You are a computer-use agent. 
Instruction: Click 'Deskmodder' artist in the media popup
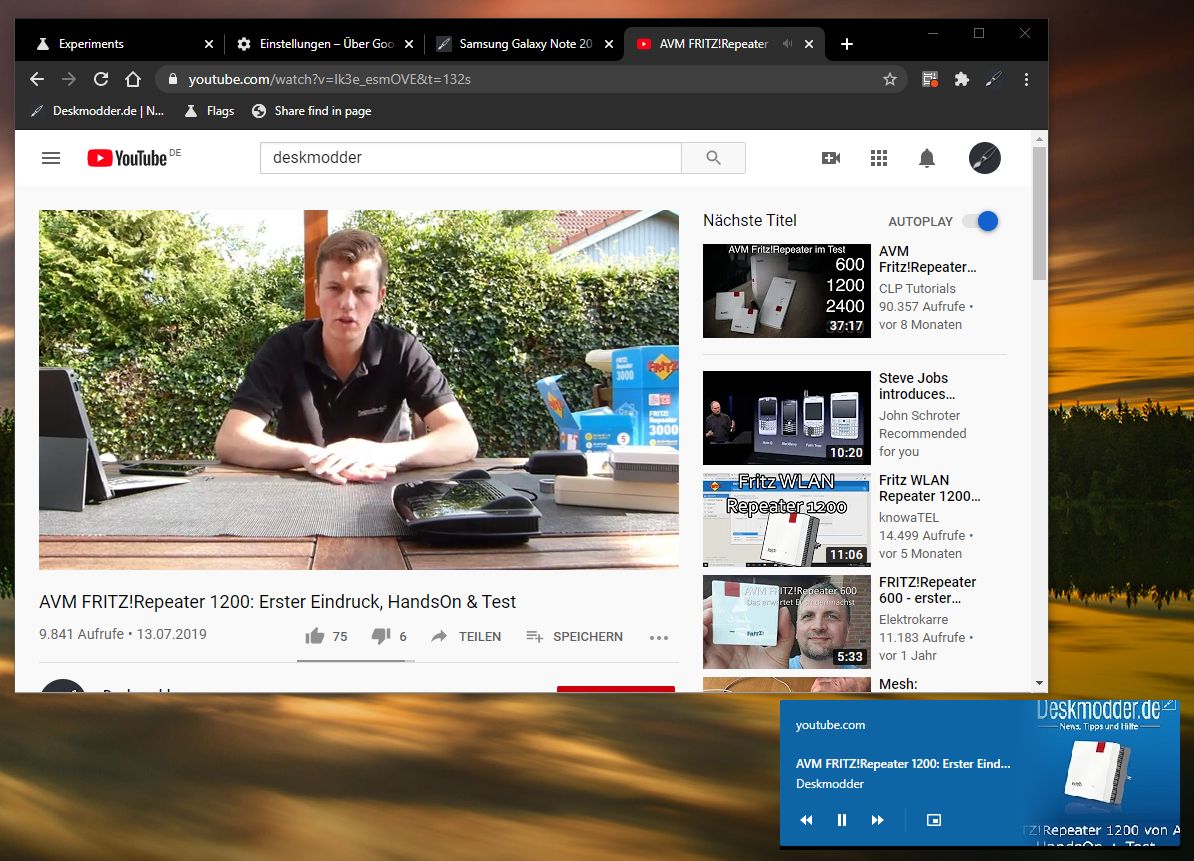pyautogui.click(x=830, y=783)
